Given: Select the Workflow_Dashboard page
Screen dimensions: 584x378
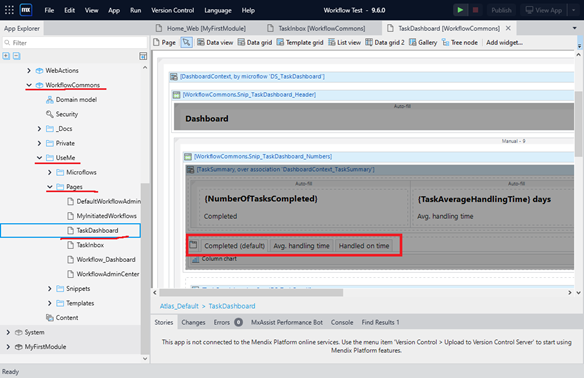Looking at the screenshot, I should [101, 259].
